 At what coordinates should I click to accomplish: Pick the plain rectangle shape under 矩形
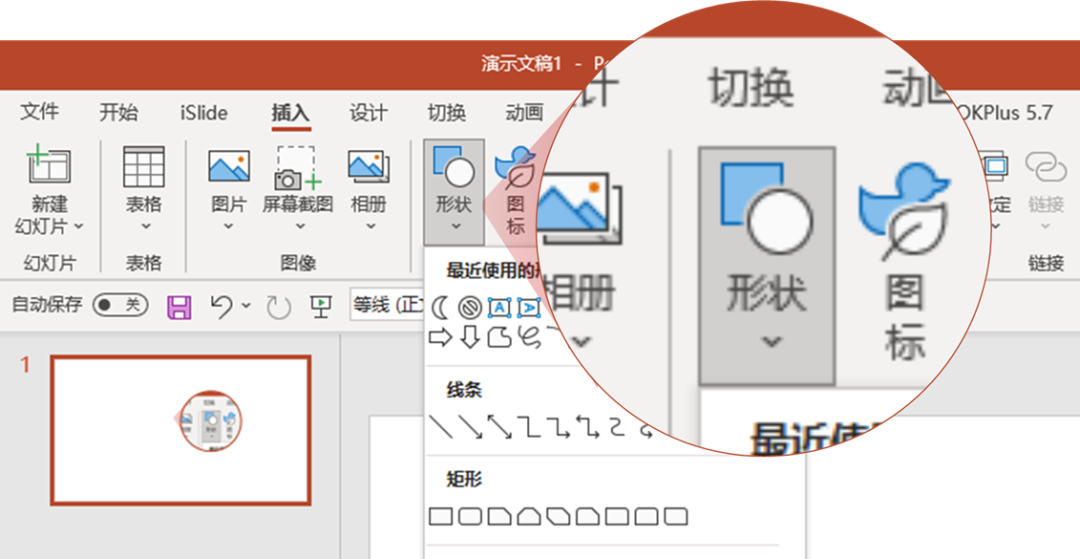click(440, 516)
